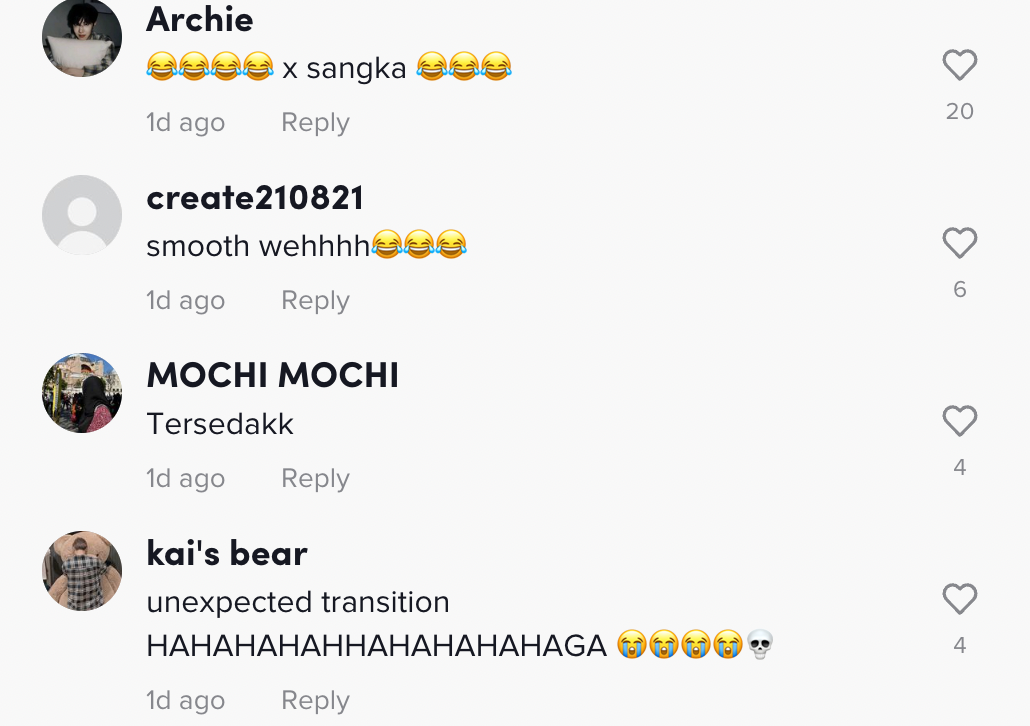This screenshot has height=726, width=1030.
Task: Open create210821's default avatar
Action: click(x=82, y=215)
